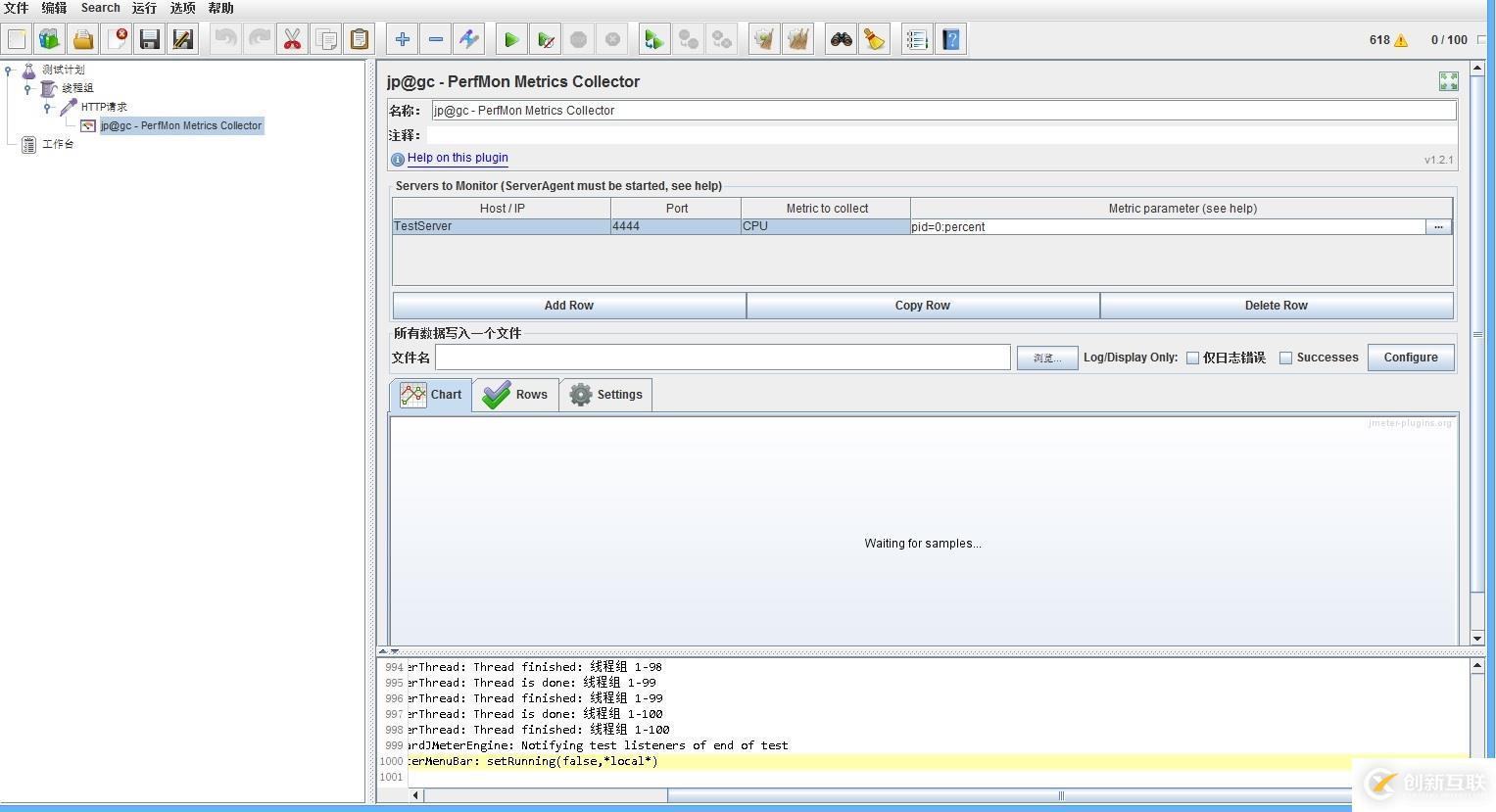The height and width of the screenshot is (812, 1496).
Task: Start remote engines icon
Action: pos(654,39)
